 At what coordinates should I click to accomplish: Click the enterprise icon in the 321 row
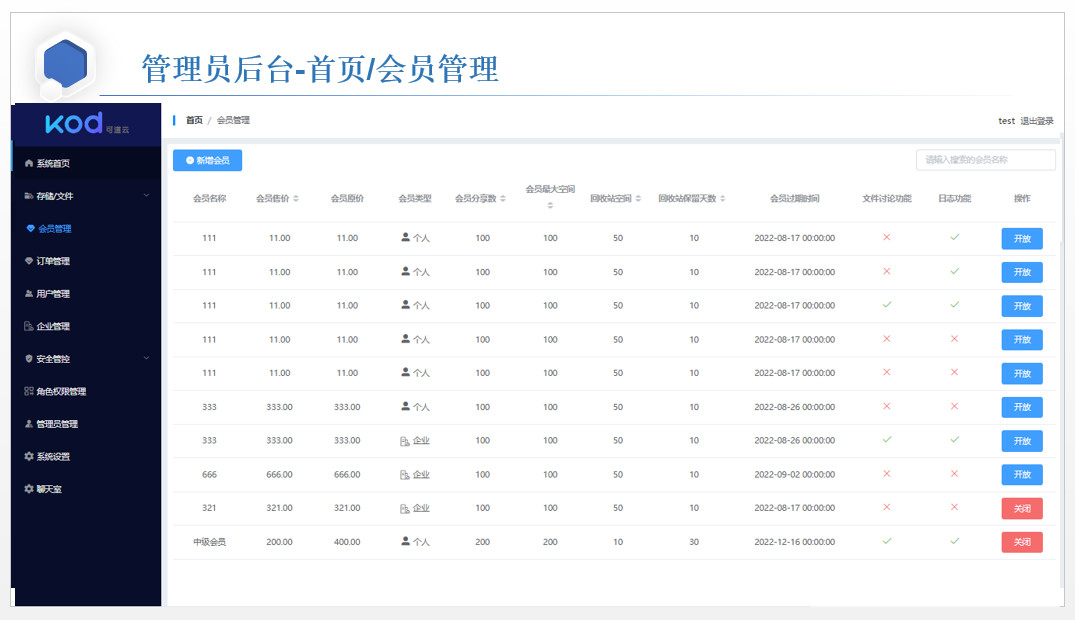pyautogui.click(x=404, y=508)
